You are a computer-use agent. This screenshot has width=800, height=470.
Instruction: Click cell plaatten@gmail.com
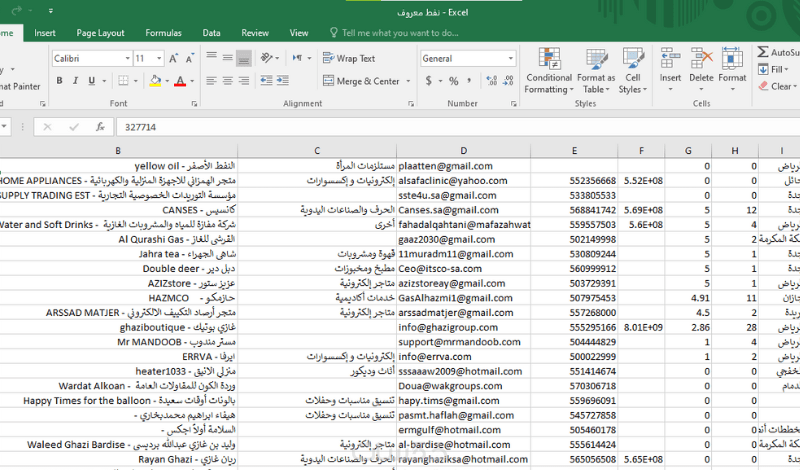point(463,166)
